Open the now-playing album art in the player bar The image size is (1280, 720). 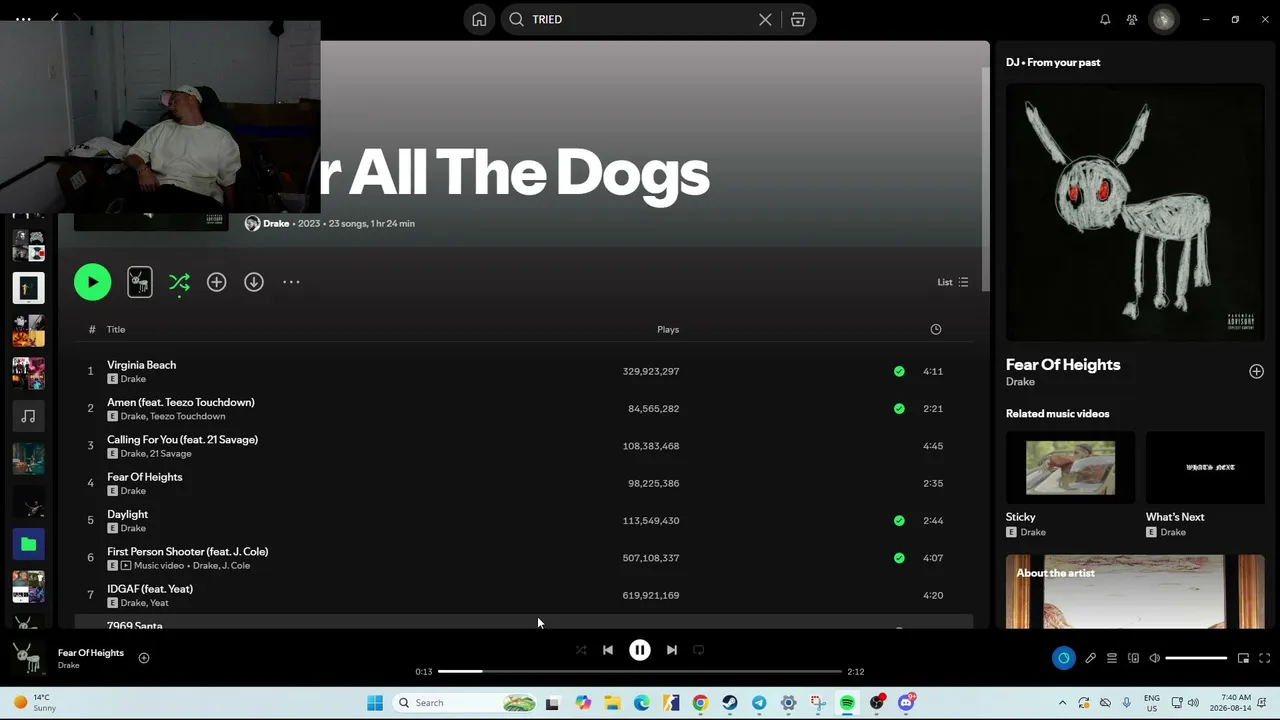[29, 658]
